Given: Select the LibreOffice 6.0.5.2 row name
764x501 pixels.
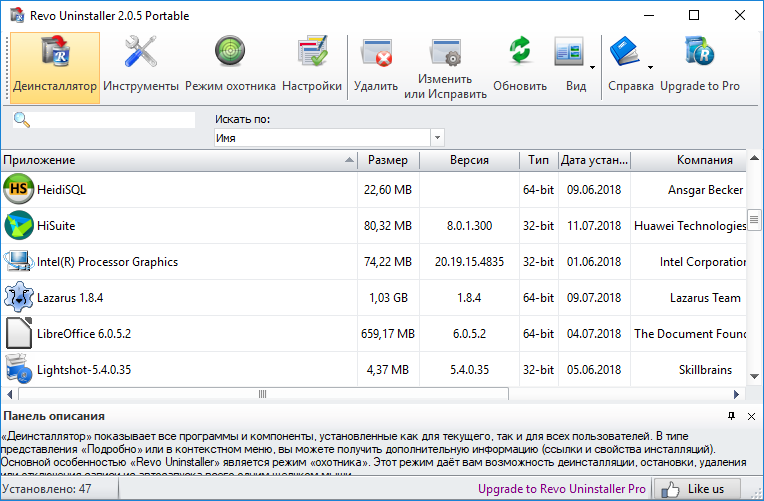Looking at the screenshot, I should pos(84,334).
